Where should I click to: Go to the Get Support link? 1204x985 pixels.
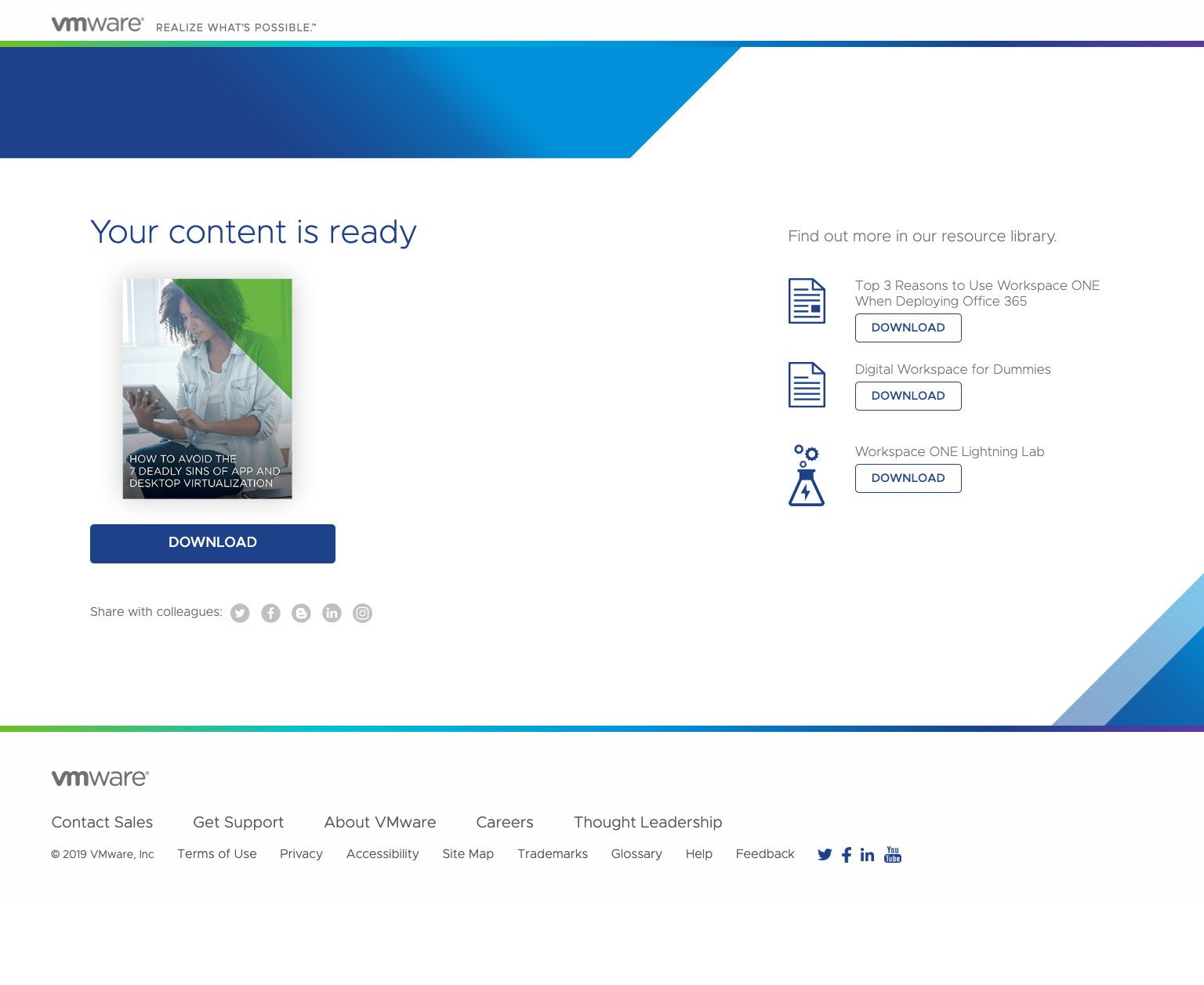238,822
